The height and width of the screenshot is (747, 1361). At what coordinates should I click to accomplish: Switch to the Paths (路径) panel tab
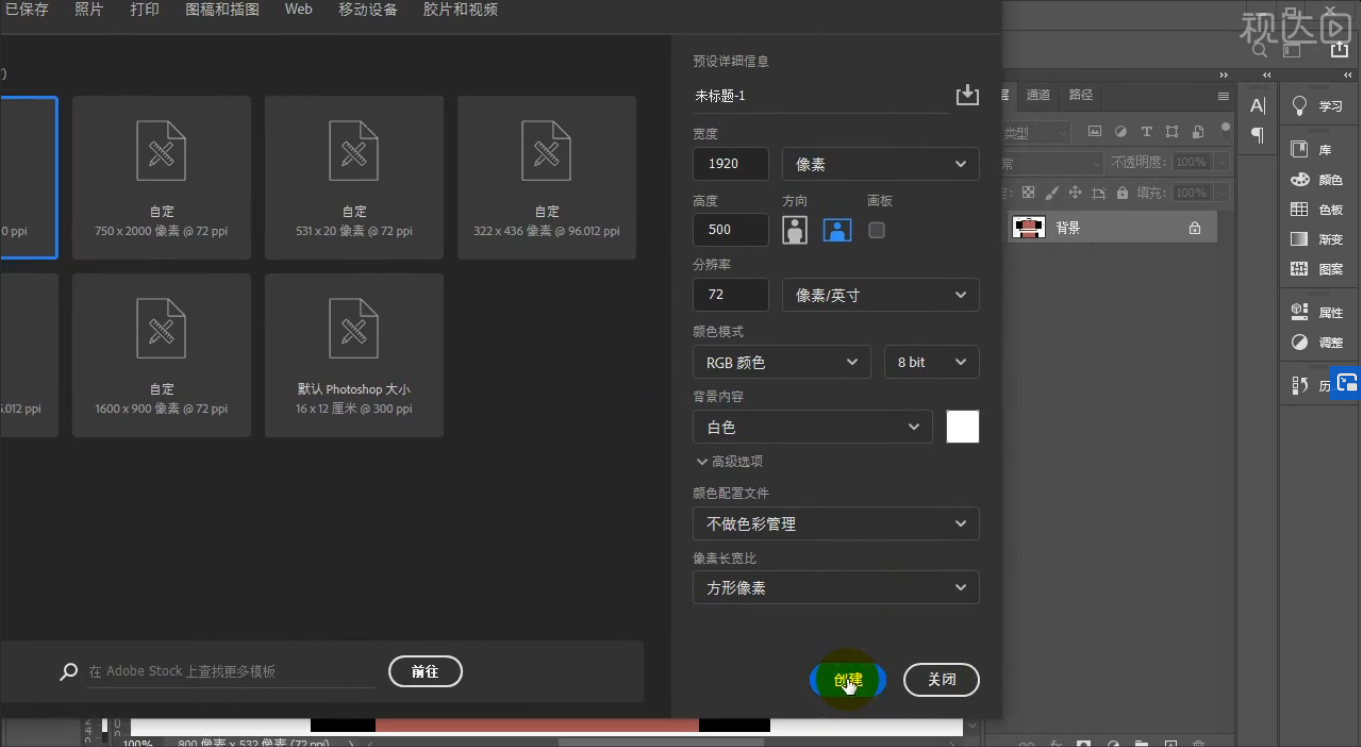(1081, 95)
